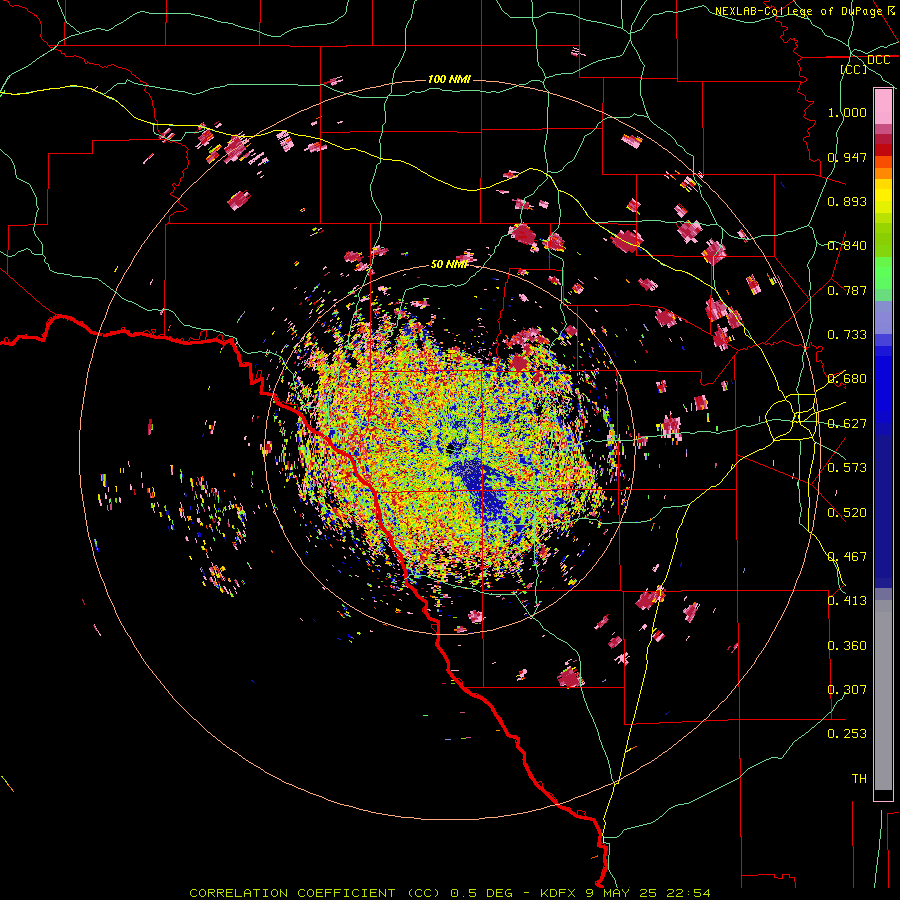Click the 0.893 scale value
This screenshot has width=900, height=900.
coord(847,201)
